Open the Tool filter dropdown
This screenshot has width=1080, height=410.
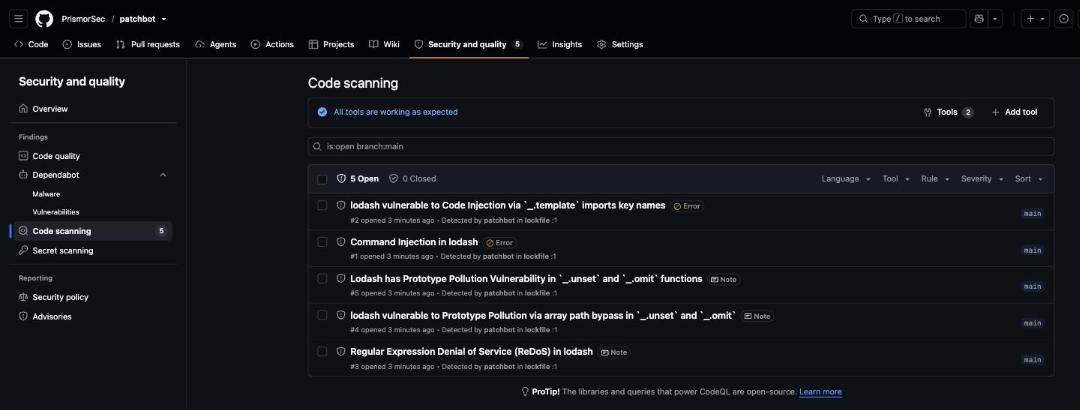(x=895, y=178)
